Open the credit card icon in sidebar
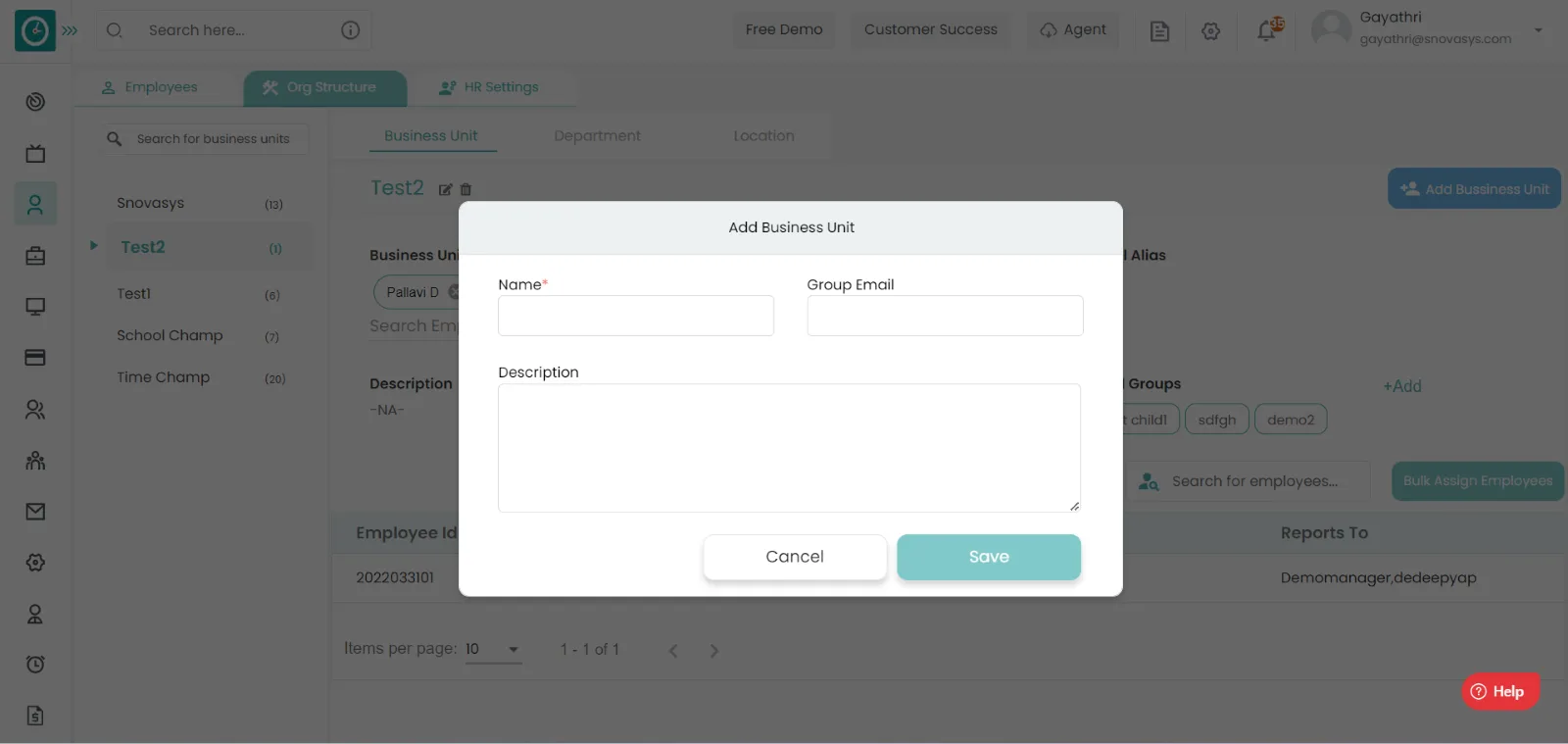 (35, 358)
